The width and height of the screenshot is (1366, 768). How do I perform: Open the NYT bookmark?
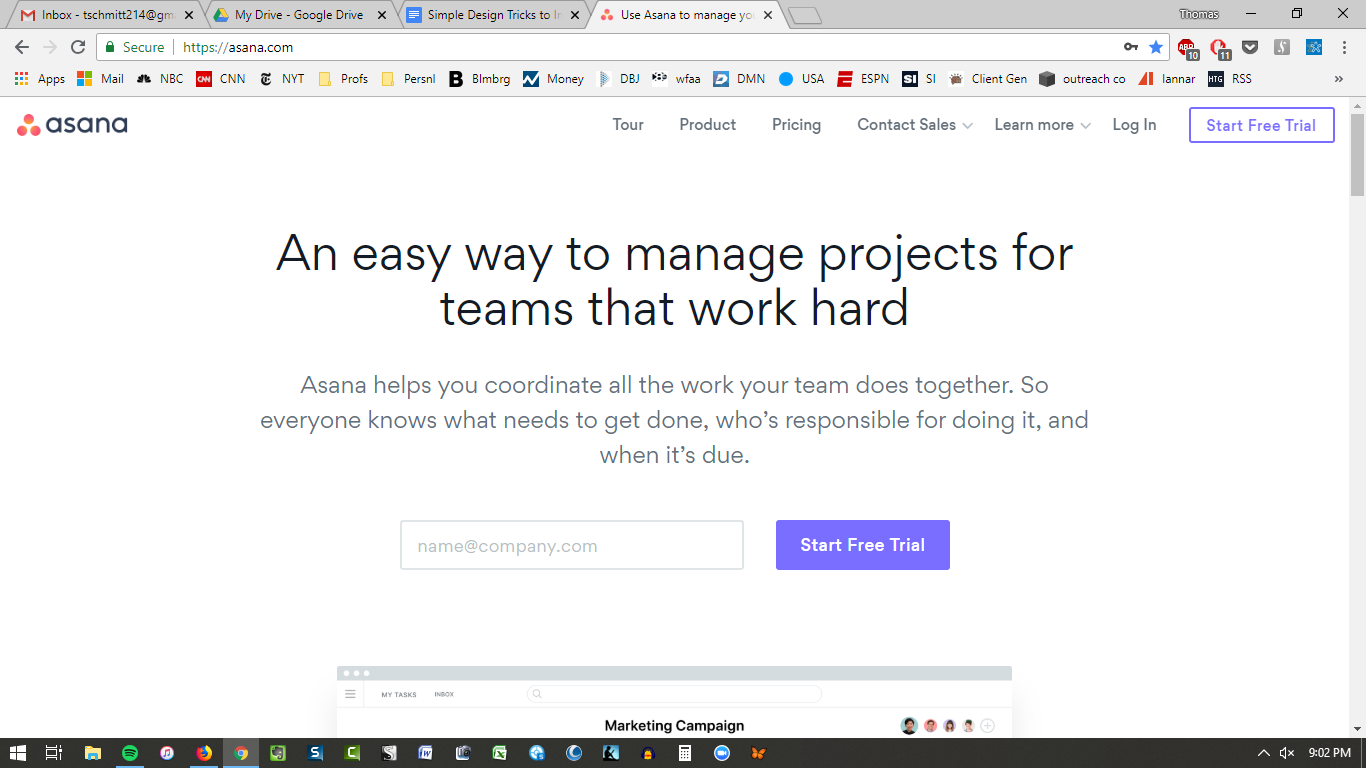[x=282, y=79]
